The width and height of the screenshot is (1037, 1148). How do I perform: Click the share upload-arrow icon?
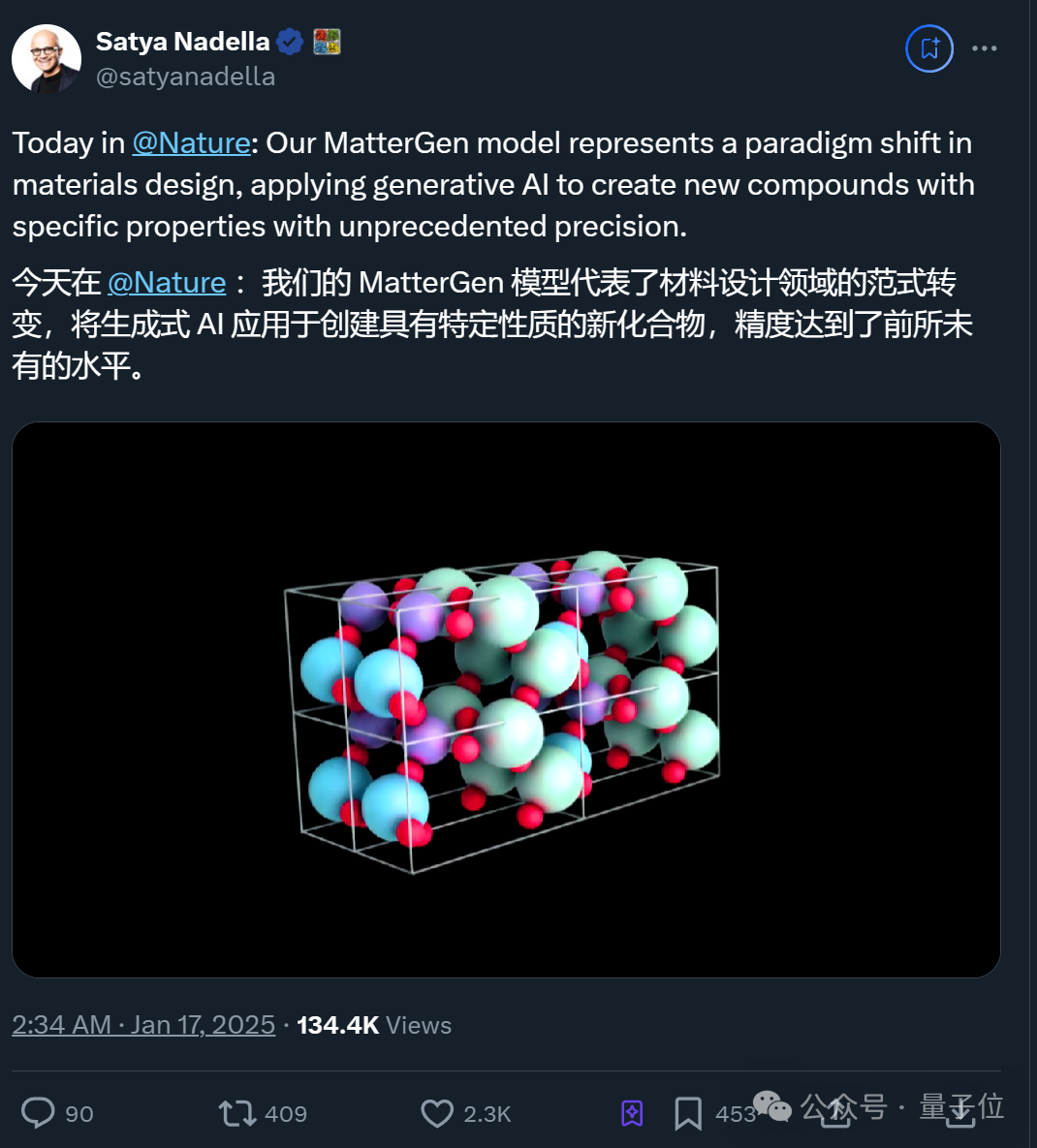point(834,1111)
